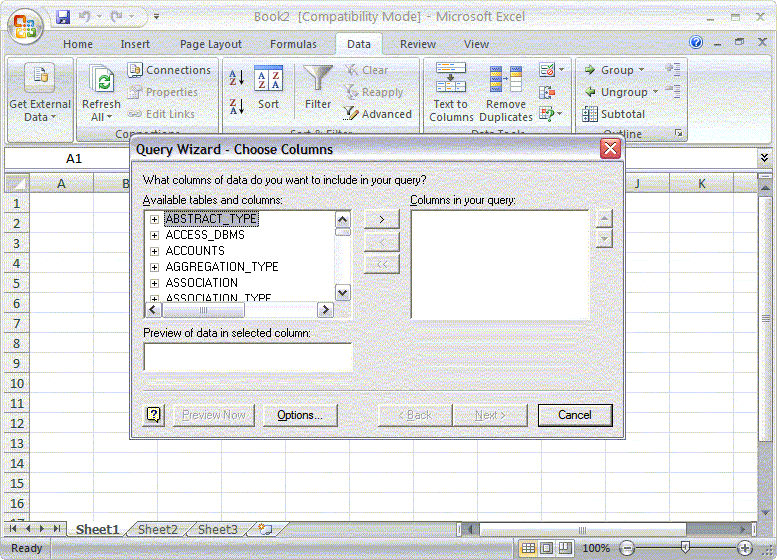Image resolution: width=777 pixels, height=560 pixels.
Task: Click zoom out minus button
Action: click(627, 548)
